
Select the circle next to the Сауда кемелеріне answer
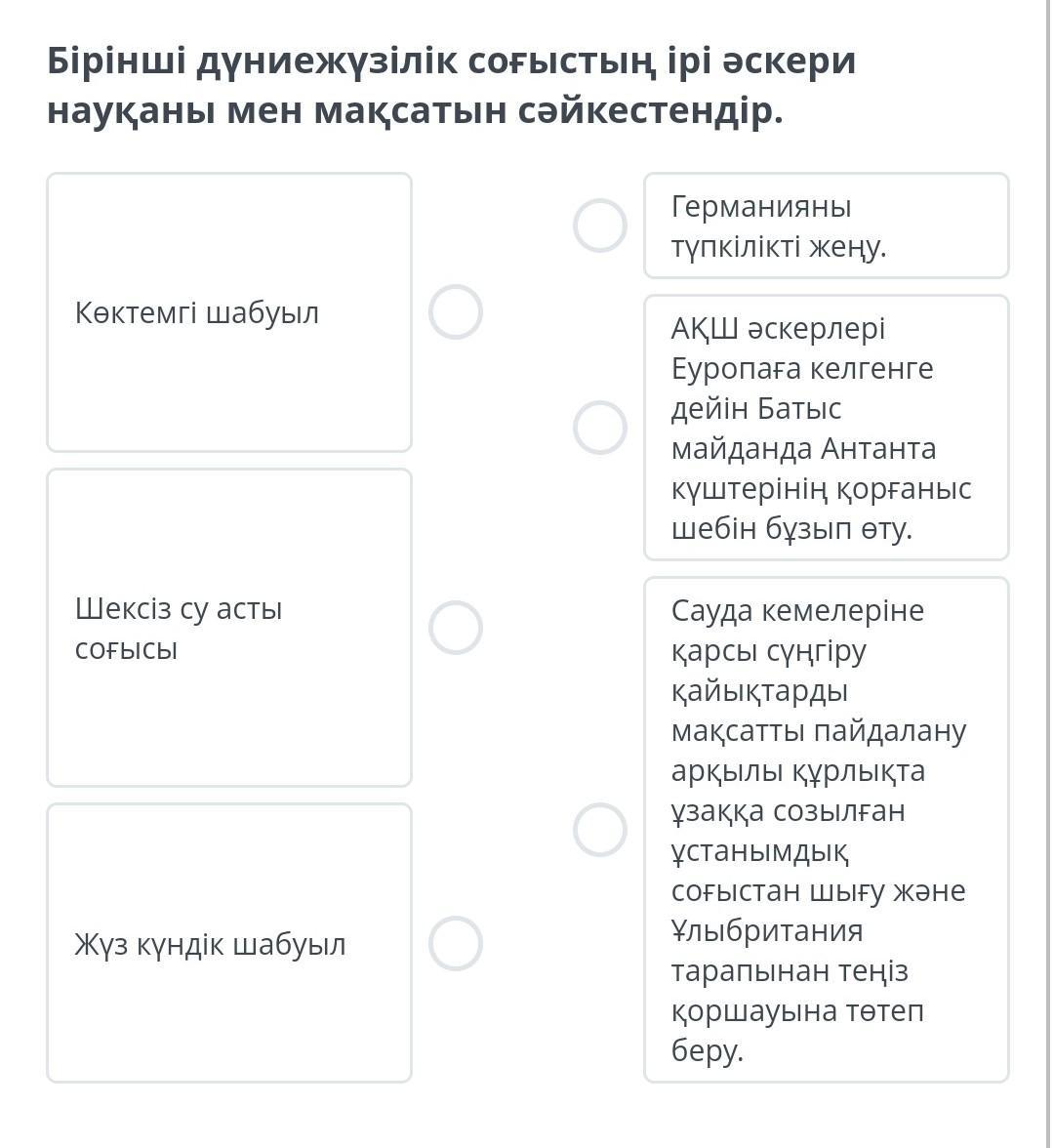pyautogui.click(x=599, y=830)
